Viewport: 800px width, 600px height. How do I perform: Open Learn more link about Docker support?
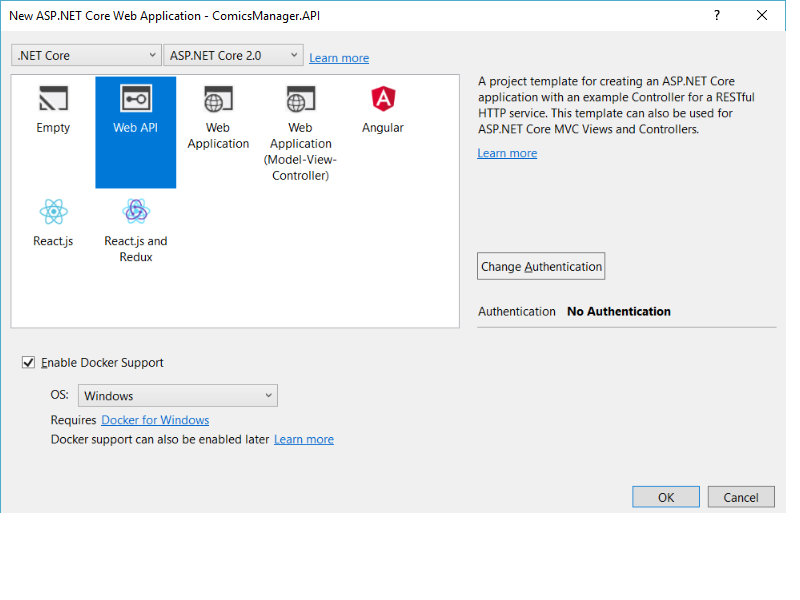point(304,439)
